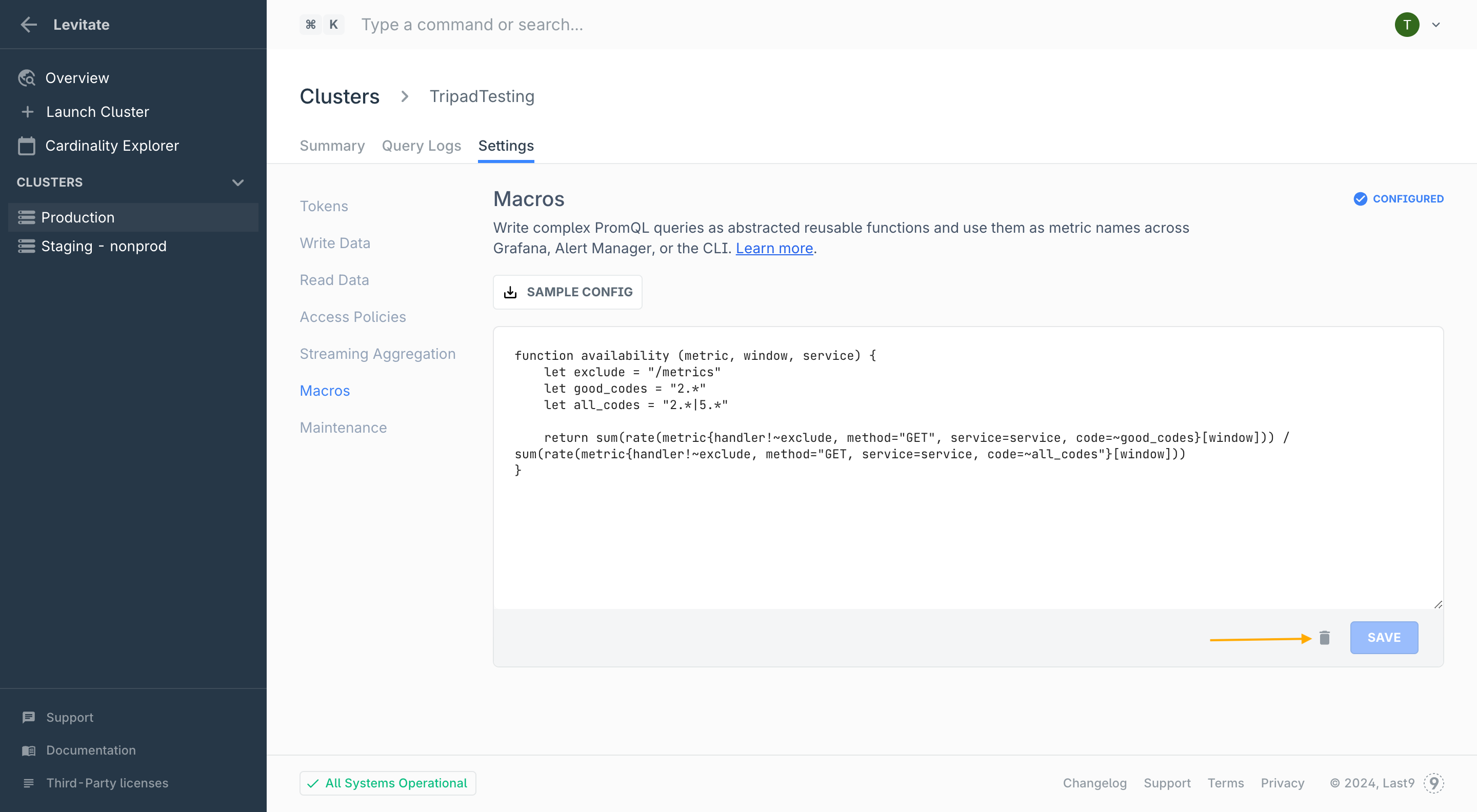Expand the user profile dropdown arrow
This screenshot has height=812, width=1477.
1436,25
